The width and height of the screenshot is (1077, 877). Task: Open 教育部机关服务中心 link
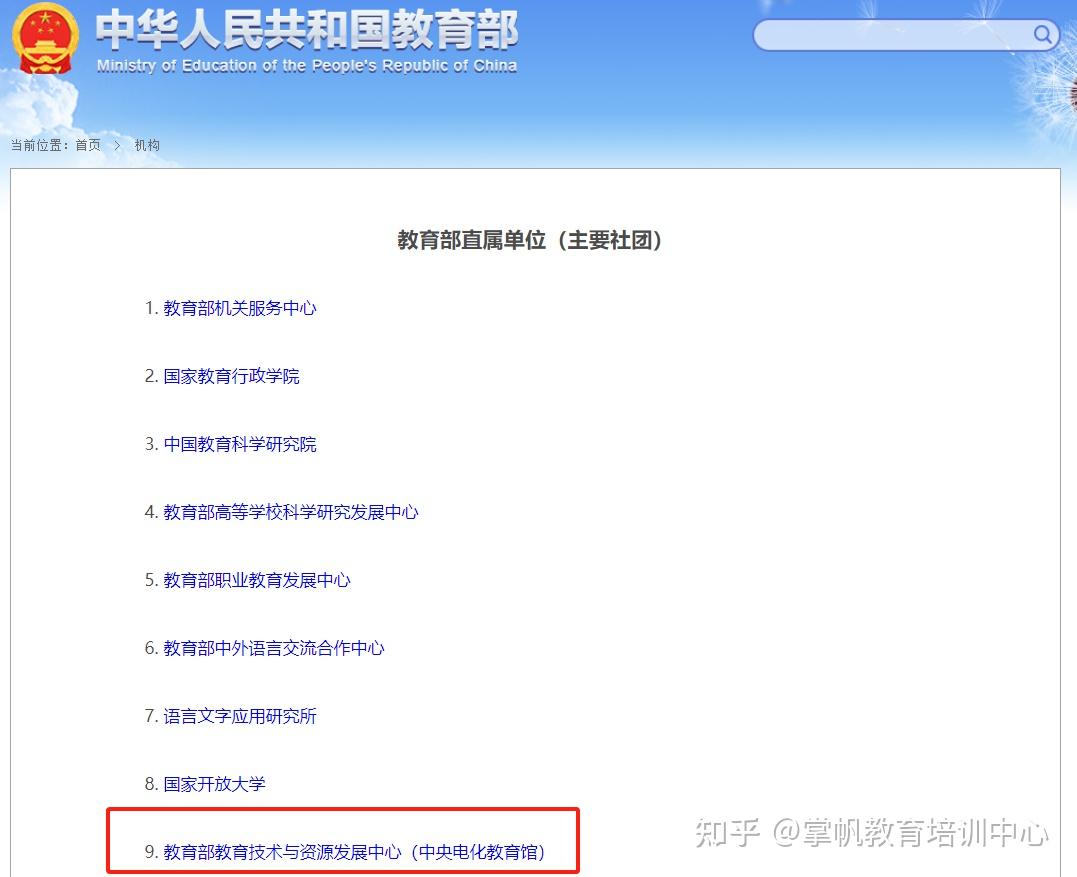(x=240, y=308)
